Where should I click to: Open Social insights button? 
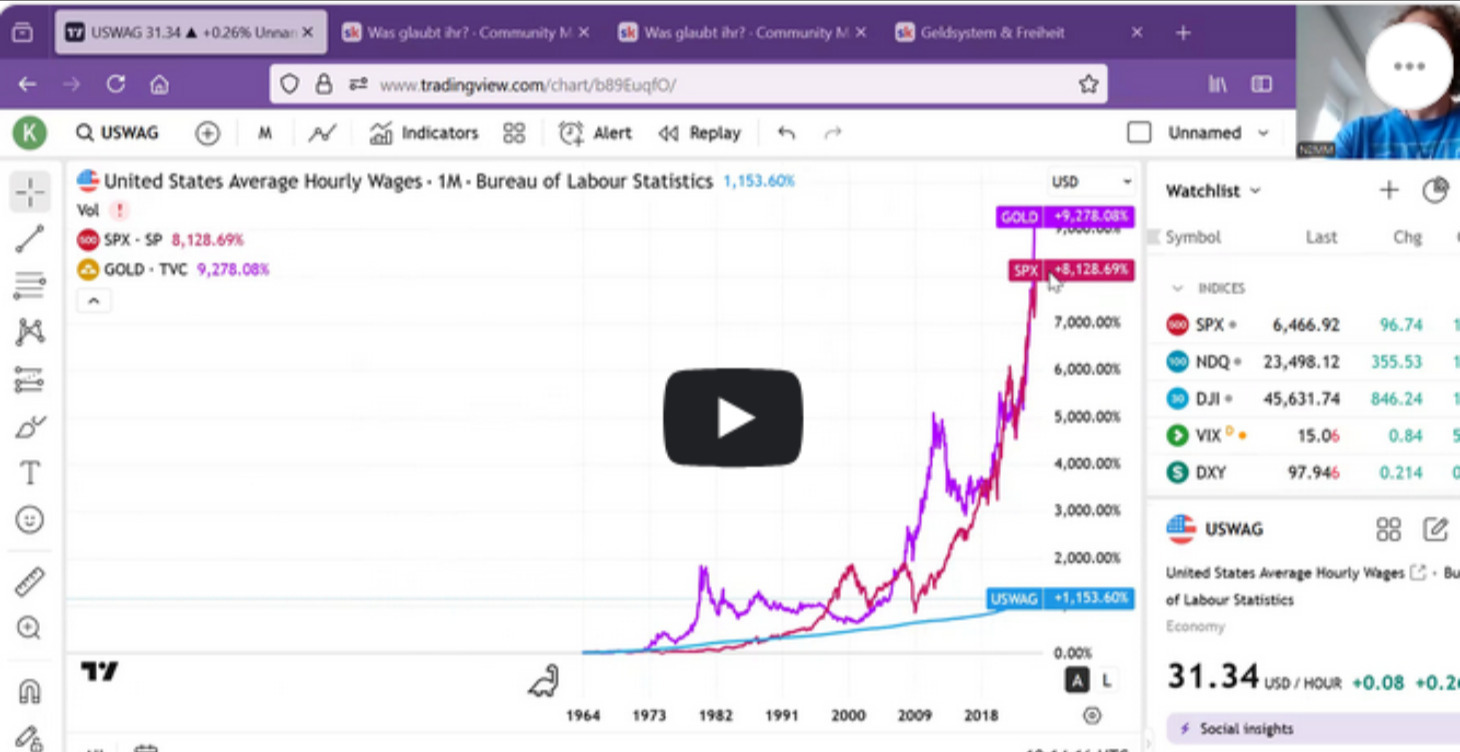1313,729
